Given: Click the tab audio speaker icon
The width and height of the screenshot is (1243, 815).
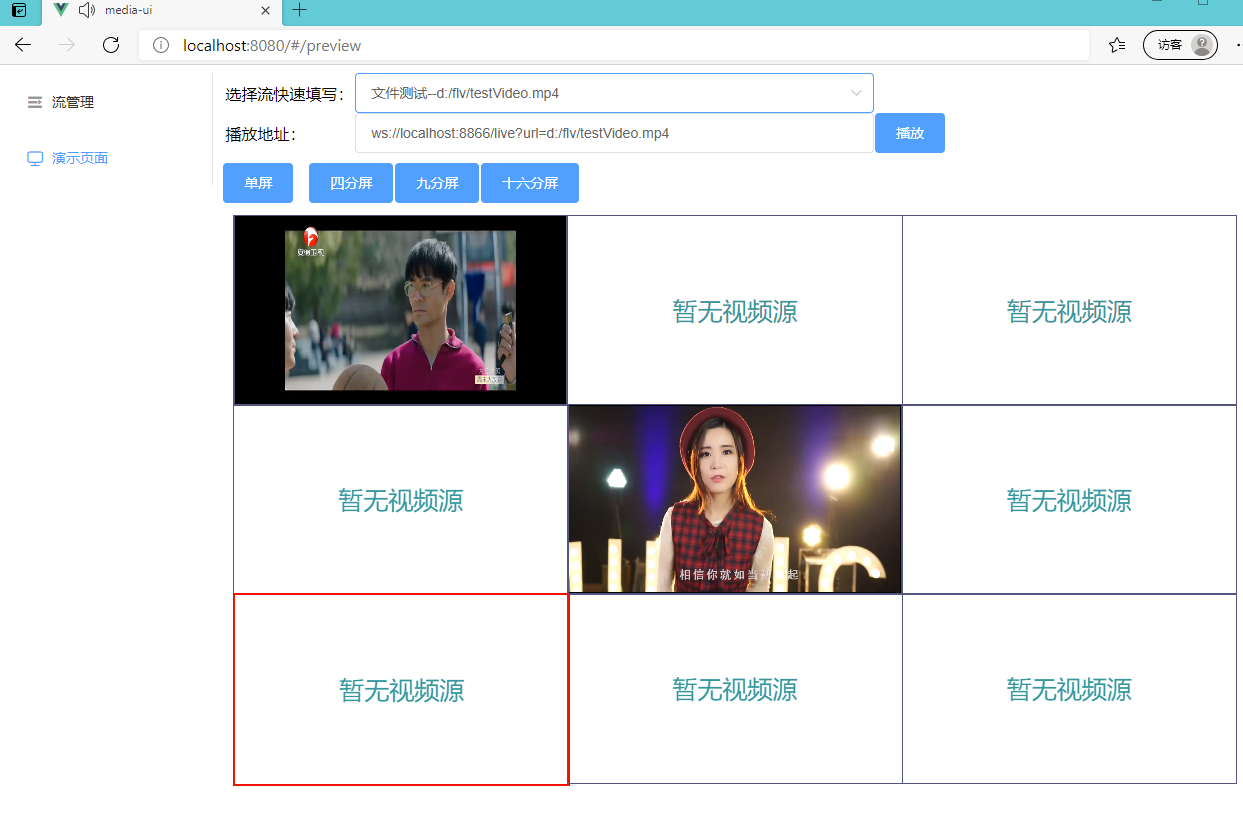Looking at the screenshot, I should pyautogui.click(x=87, y=10).
